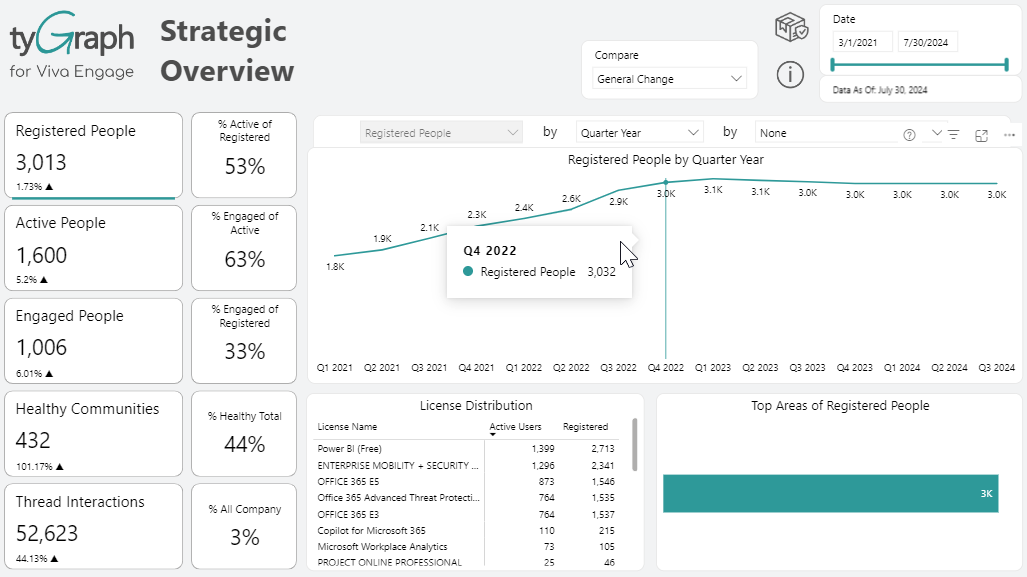Open chart in focus mode
This screenshot has height=577, width=1027.
(x=981, y=136)
